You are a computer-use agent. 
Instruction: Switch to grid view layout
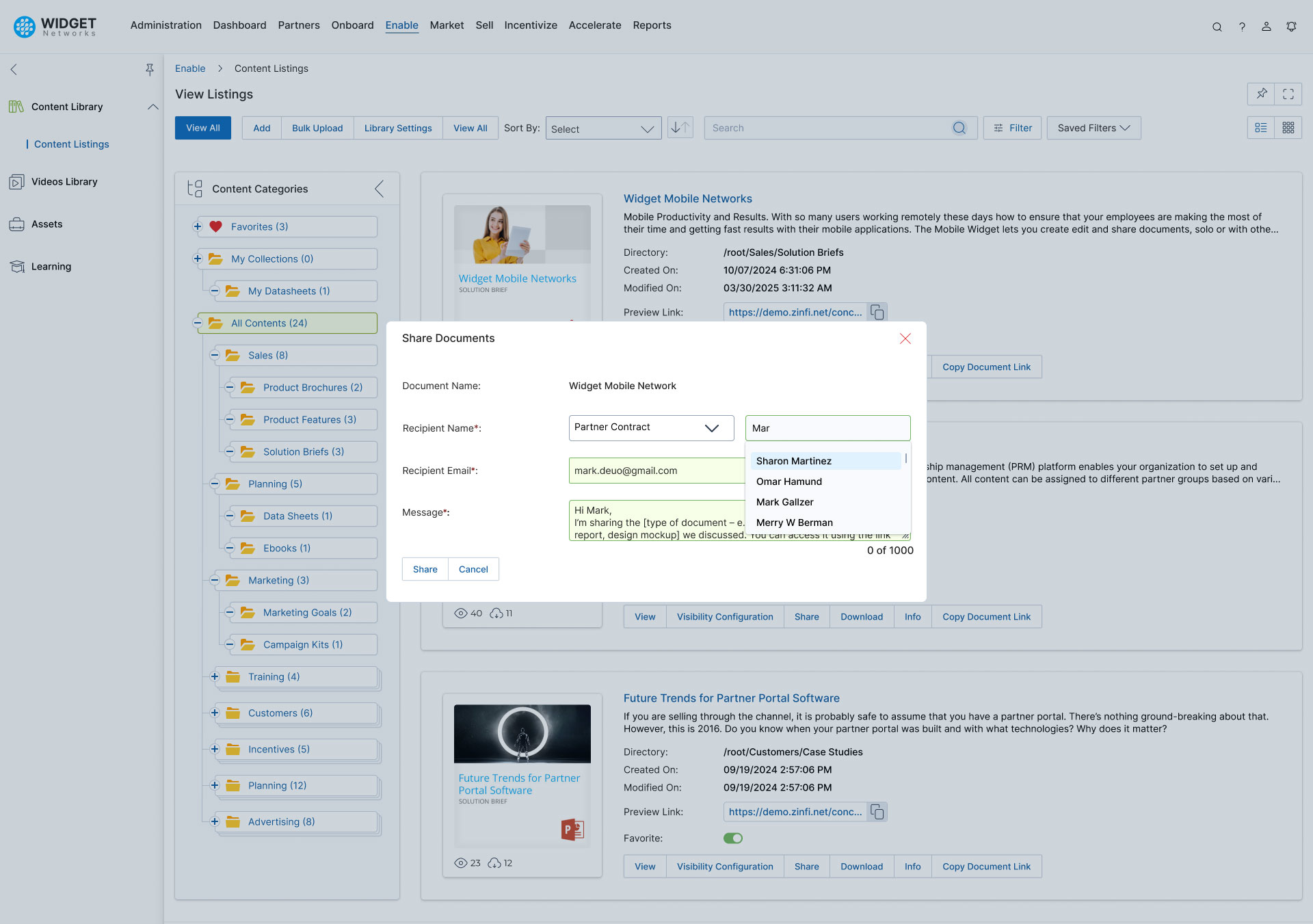(x=1288, y=127)
